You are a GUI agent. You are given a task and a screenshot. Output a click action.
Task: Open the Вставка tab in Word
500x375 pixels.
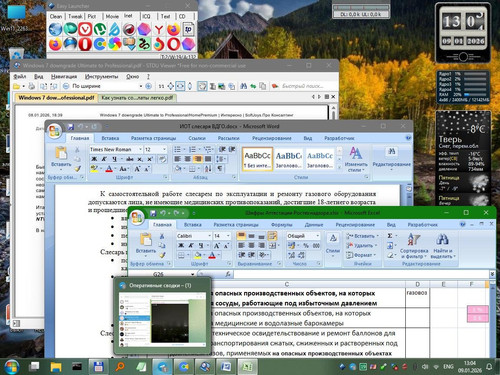click(x=110, y=138)
